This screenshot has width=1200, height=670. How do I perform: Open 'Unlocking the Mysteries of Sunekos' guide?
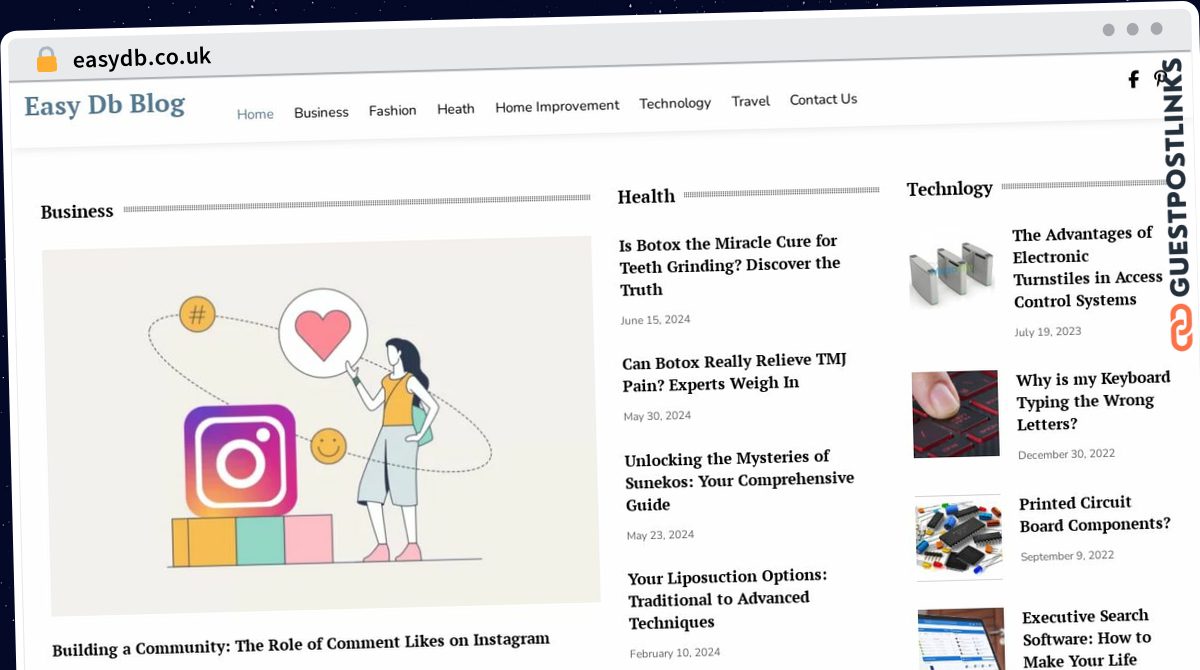[740, 480]
